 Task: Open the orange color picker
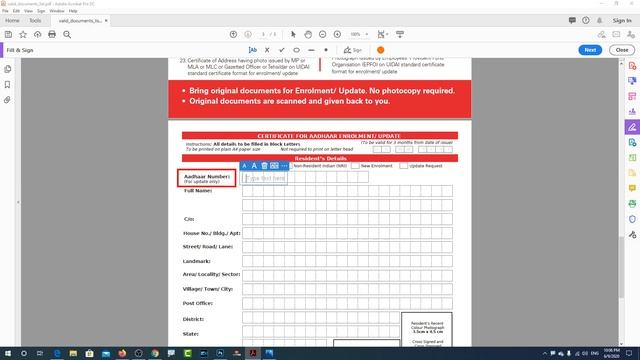(x=380, y=50)
